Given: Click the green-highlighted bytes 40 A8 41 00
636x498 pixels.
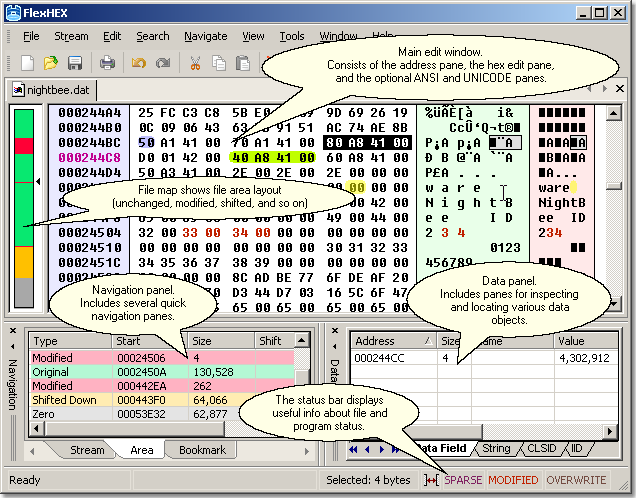Looking at the screenshot, I should 273,157.
